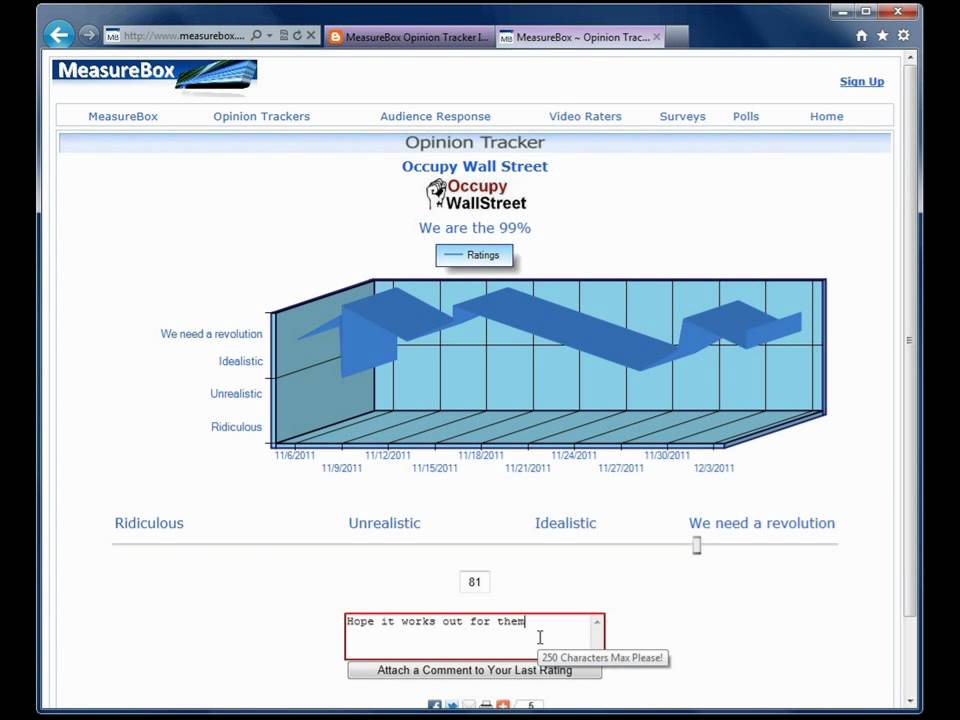Open the Video Raters menu item
This screenshot has height=720, width=960.
click(585, 116)
